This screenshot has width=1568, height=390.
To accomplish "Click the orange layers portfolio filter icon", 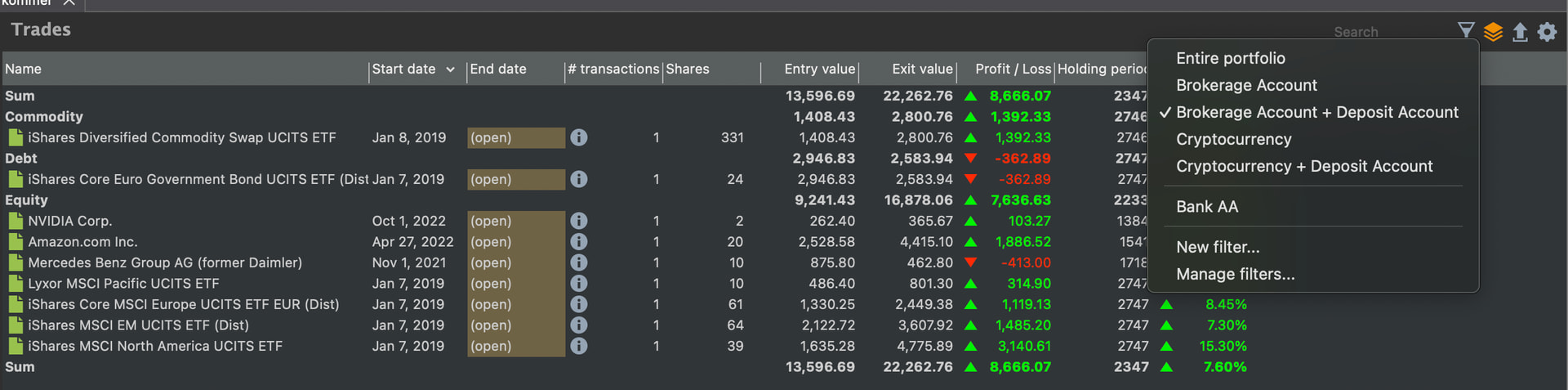I will coord(1493,32).
